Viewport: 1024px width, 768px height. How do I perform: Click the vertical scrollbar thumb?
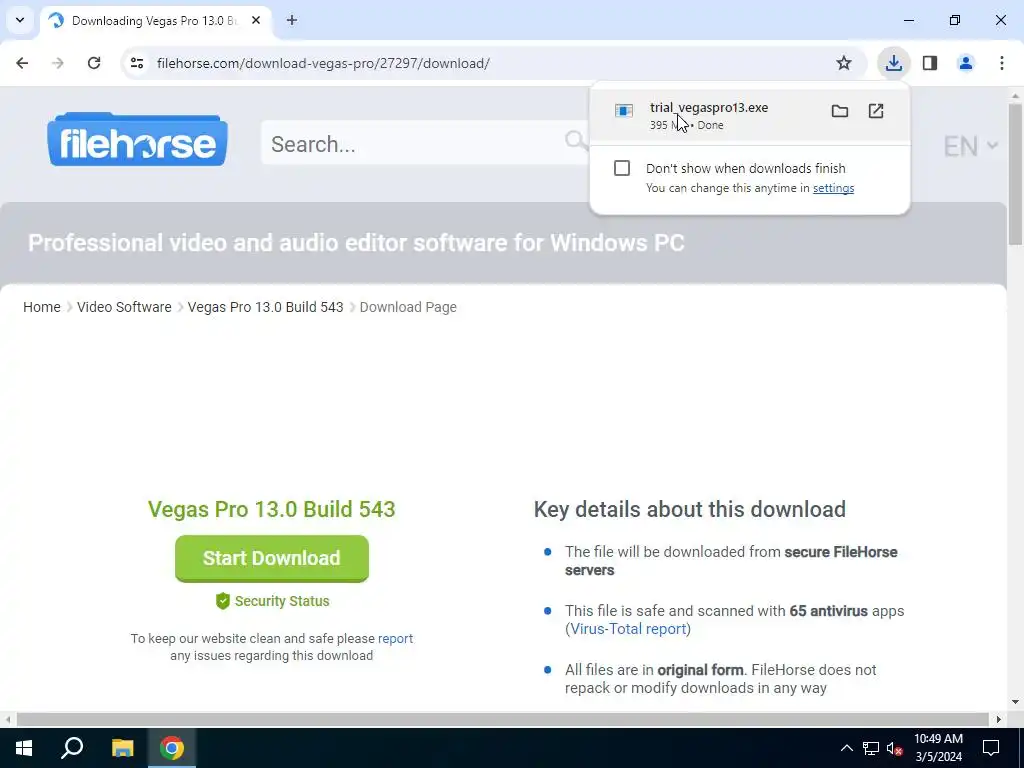point(1016,174)
